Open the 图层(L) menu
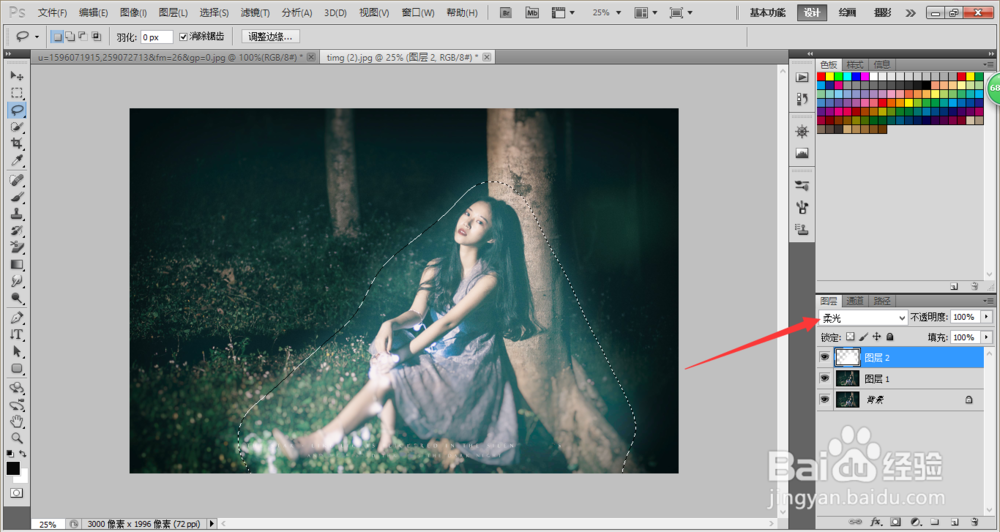This screenshot has width=1000, height=532. coord(173,13)
